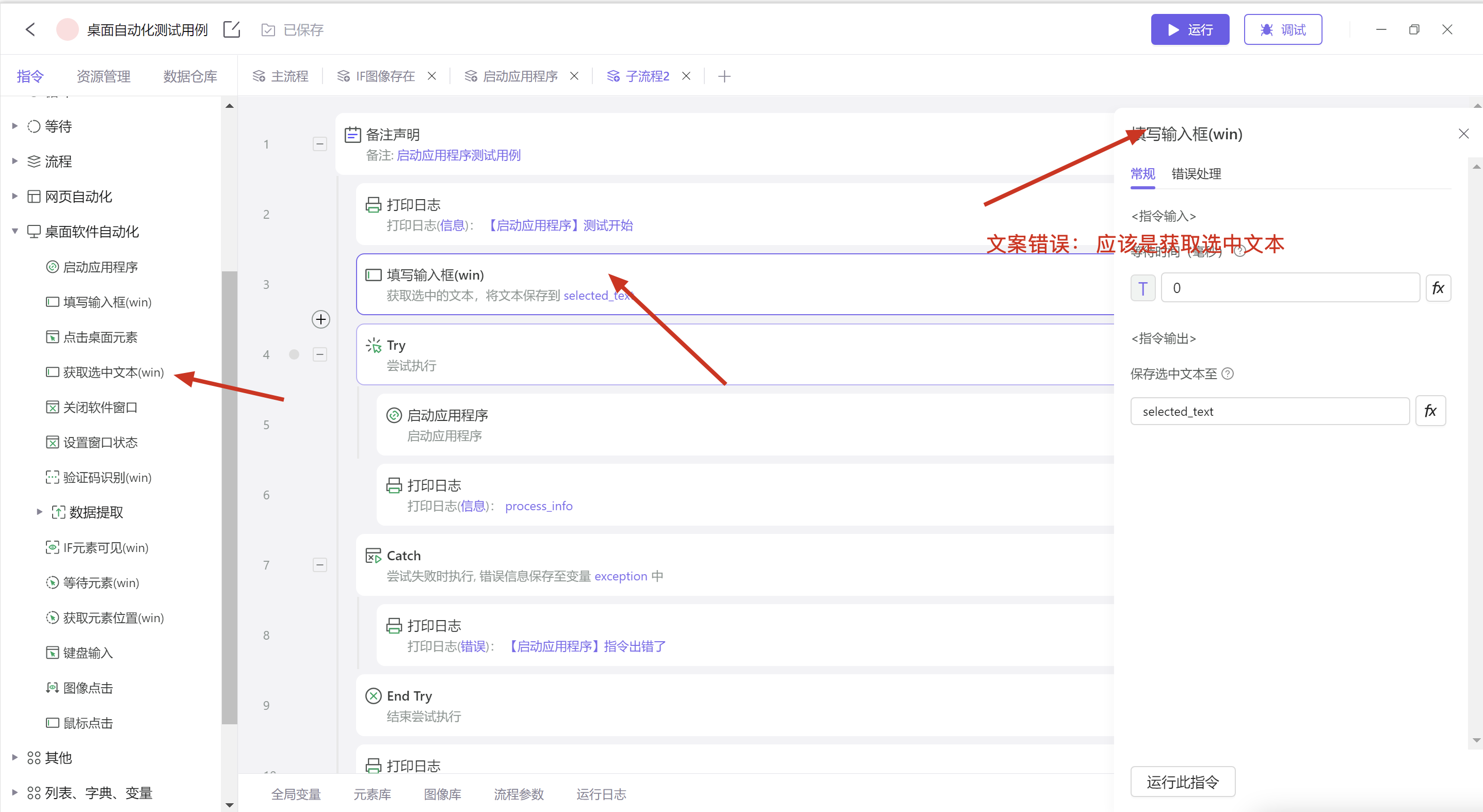Click the Catch step icon
This screenshot has height=812, width=1483.
tap(373, 555)
